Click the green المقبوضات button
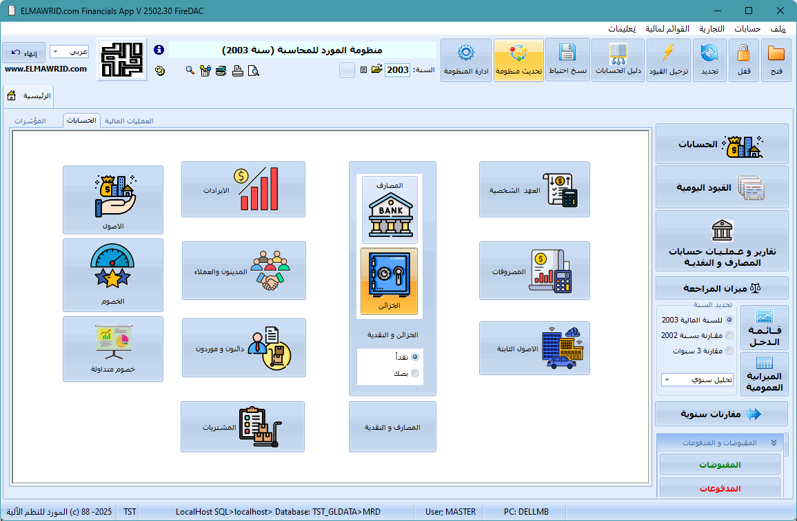Screen dimensions: 797x521 click(720, 465)
